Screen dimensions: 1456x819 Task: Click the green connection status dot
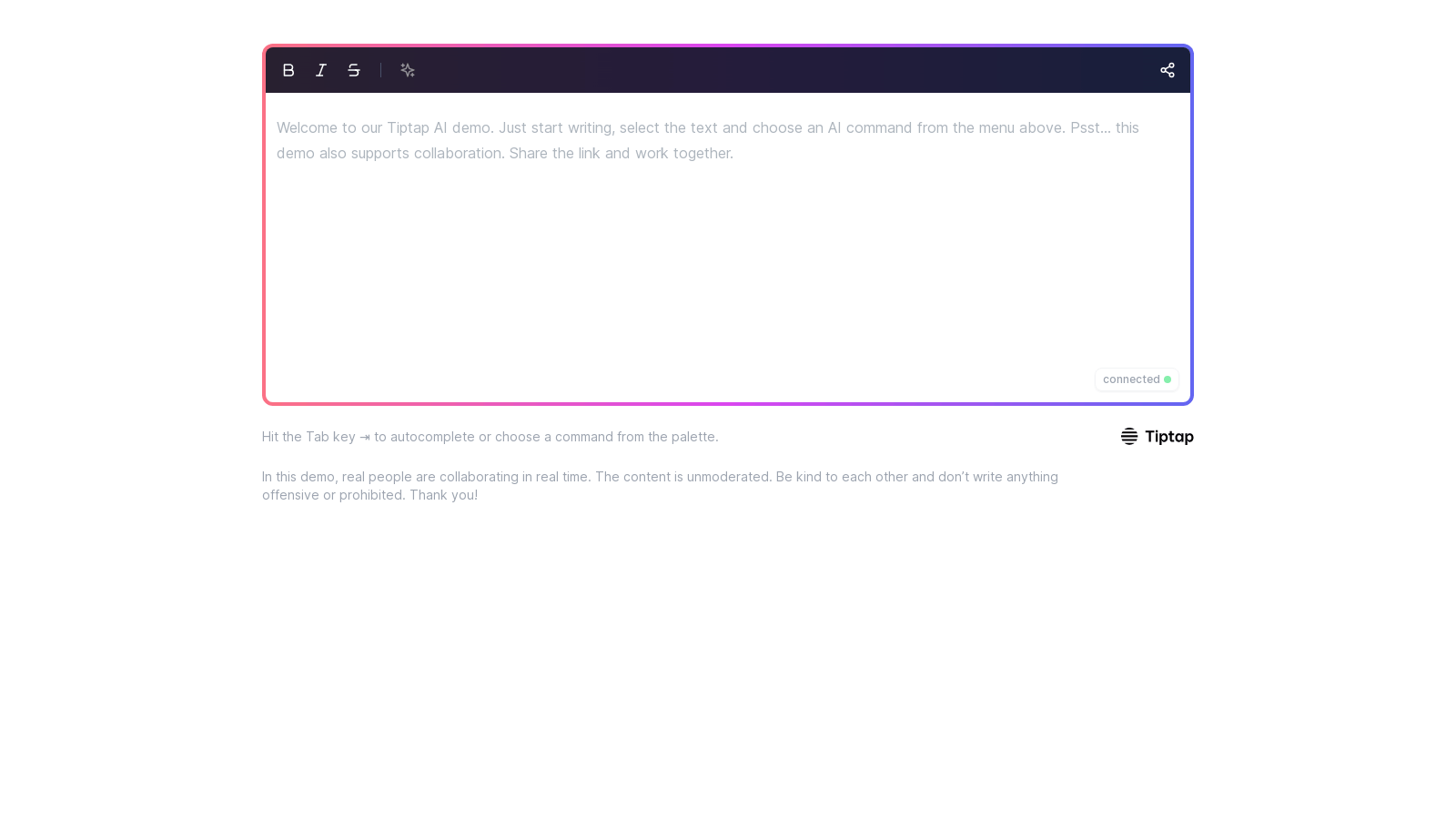(1168, 379)
